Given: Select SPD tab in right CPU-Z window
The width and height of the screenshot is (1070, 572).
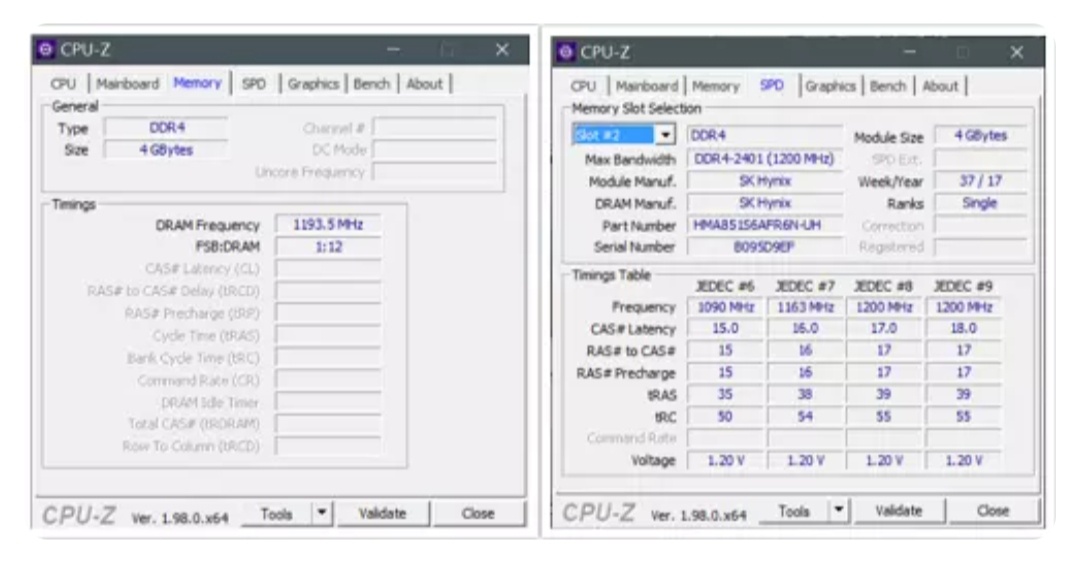Looking at the screenshot, I should coord(772,85).
